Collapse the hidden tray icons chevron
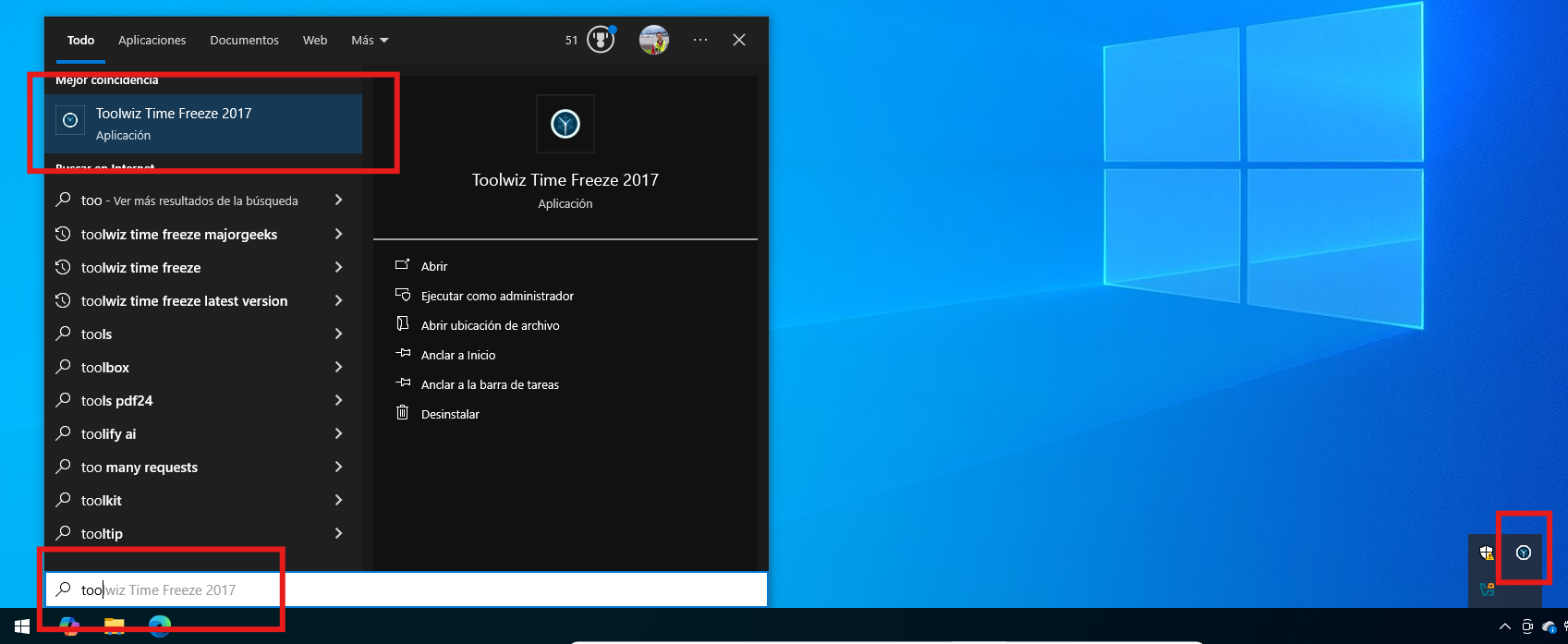Screen dimensions: 1568x644 (x=1504, y=627)
